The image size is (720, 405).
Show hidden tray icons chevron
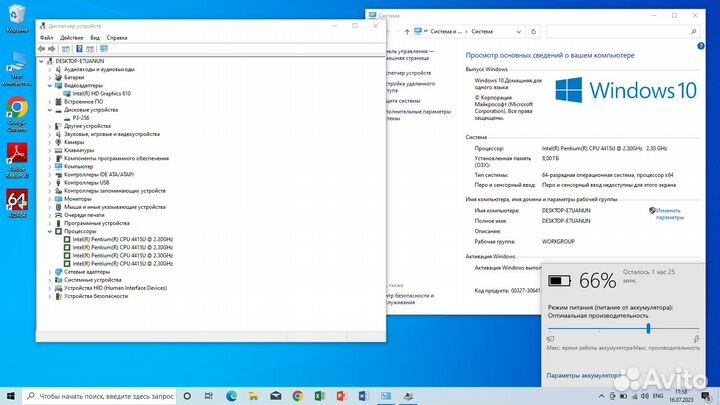(x=602, y=396)
